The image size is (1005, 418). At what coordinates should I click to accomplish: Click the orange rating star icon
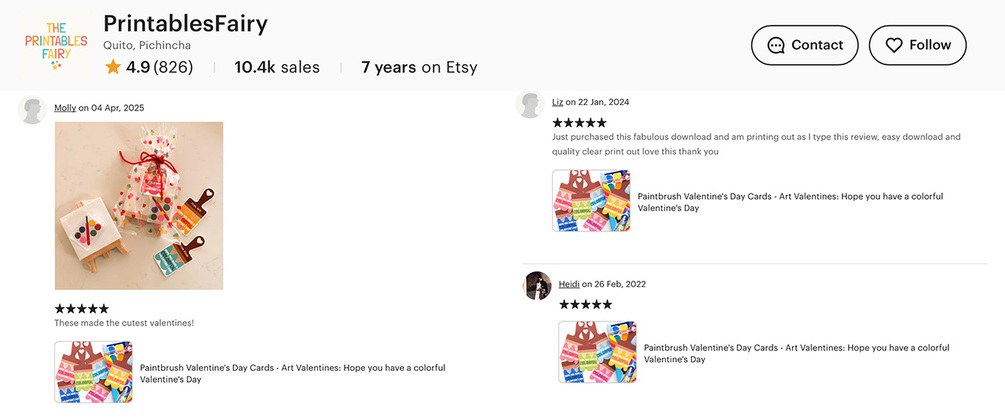coord(112,68)
